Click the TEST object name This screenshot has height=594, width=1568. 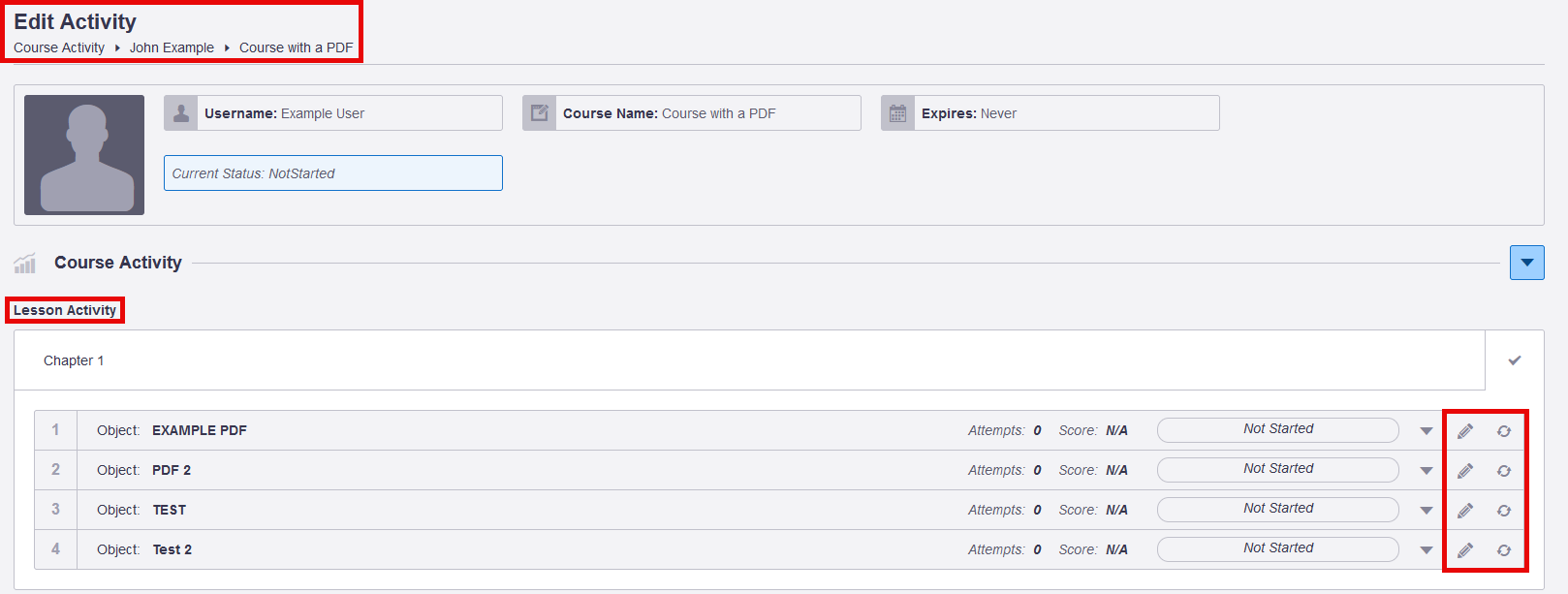click(170, 510)
